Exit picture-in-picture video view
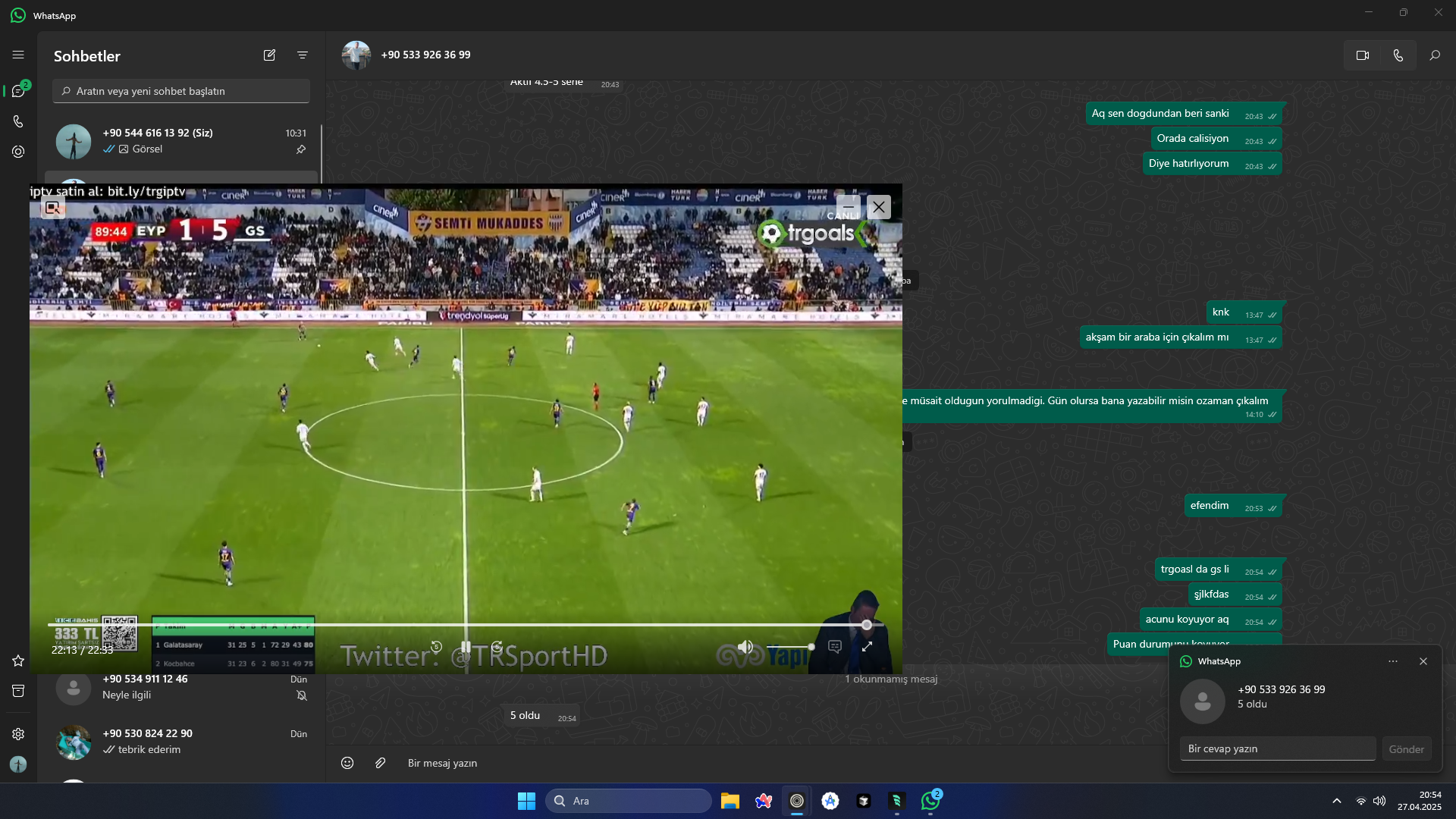Viewport: 1456px width, 819px height. click(x=52, y=207)
